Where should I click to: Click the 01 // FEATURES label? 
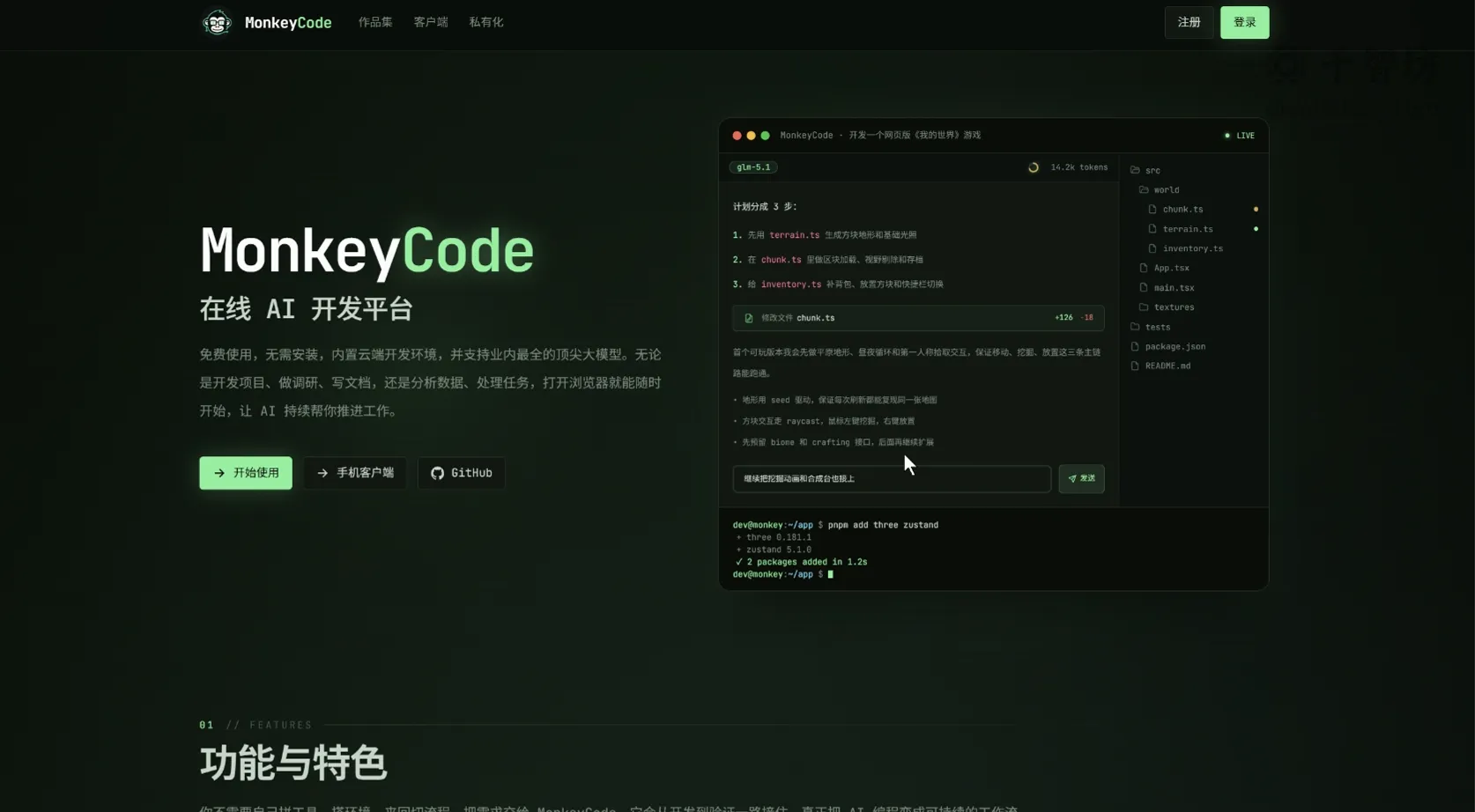click(x=256, y=725)
